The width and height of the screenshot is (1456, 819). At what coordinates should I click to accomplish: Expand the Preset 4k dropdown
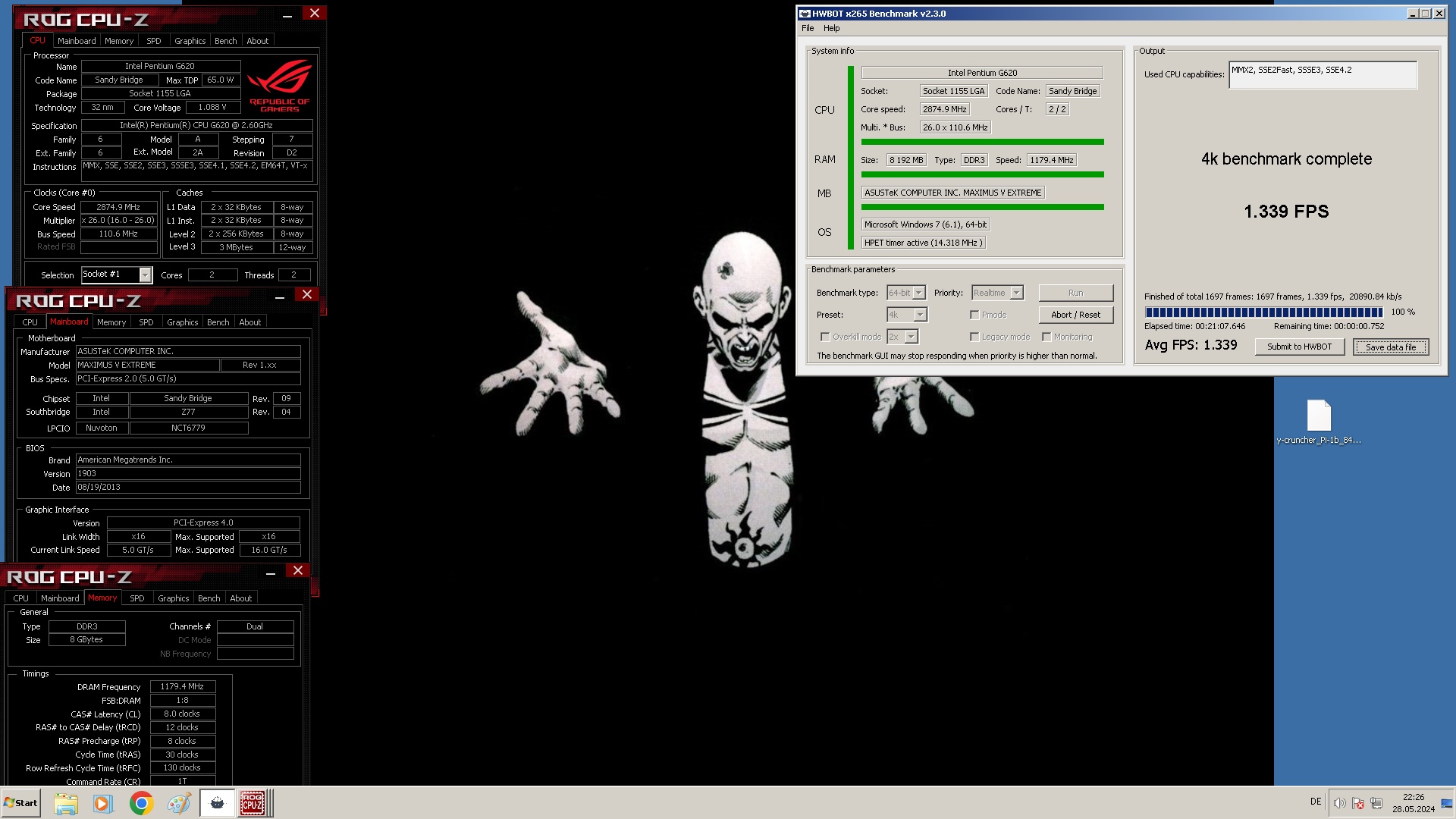(x=907, y=315)
